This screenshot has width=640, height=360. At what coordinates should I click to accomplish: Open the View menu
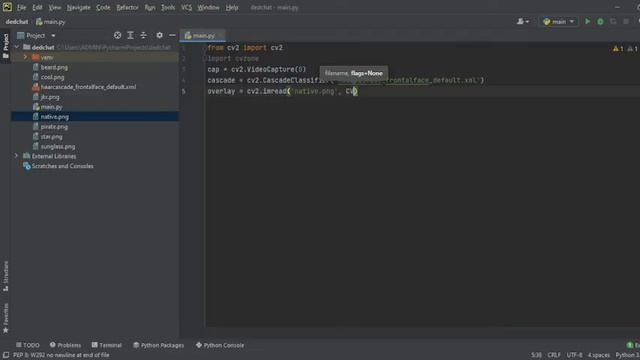(x=55, y=7)
